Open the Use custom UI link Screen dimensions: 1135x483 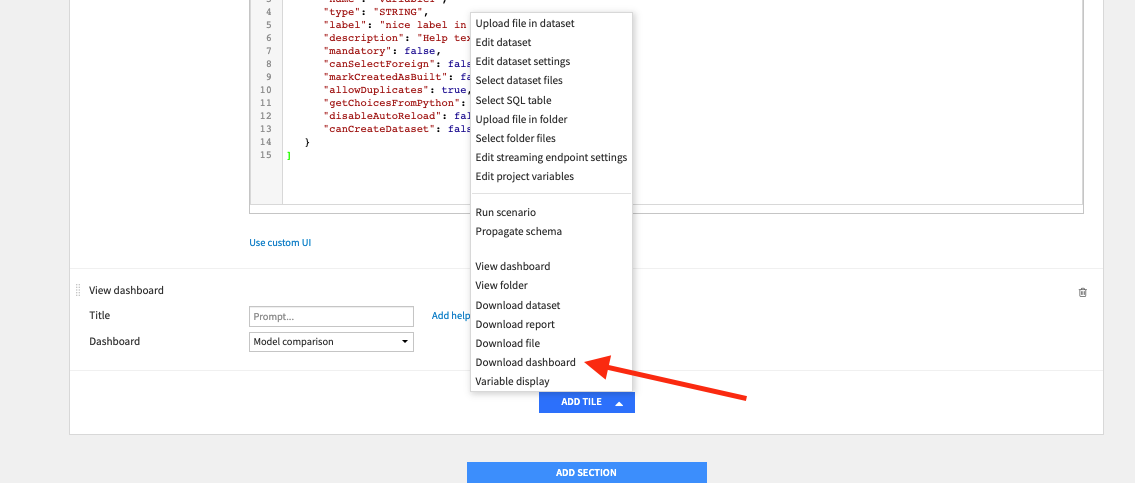click(x=280, y=243)
